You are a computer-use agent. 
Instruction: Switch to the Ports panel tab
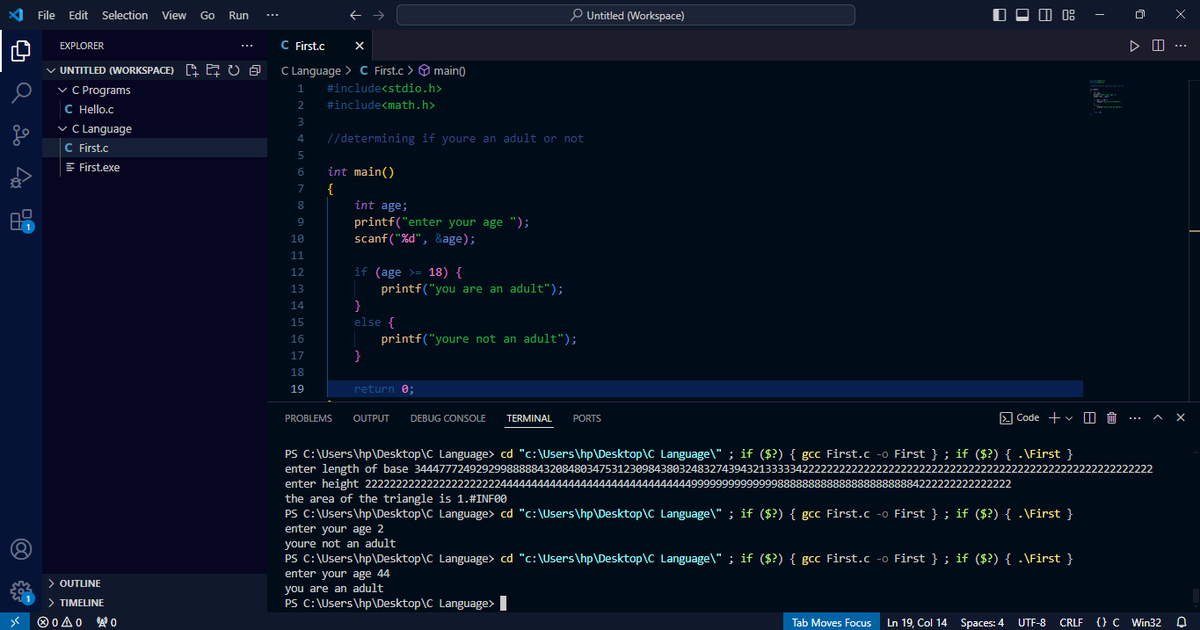click(587, 418)
